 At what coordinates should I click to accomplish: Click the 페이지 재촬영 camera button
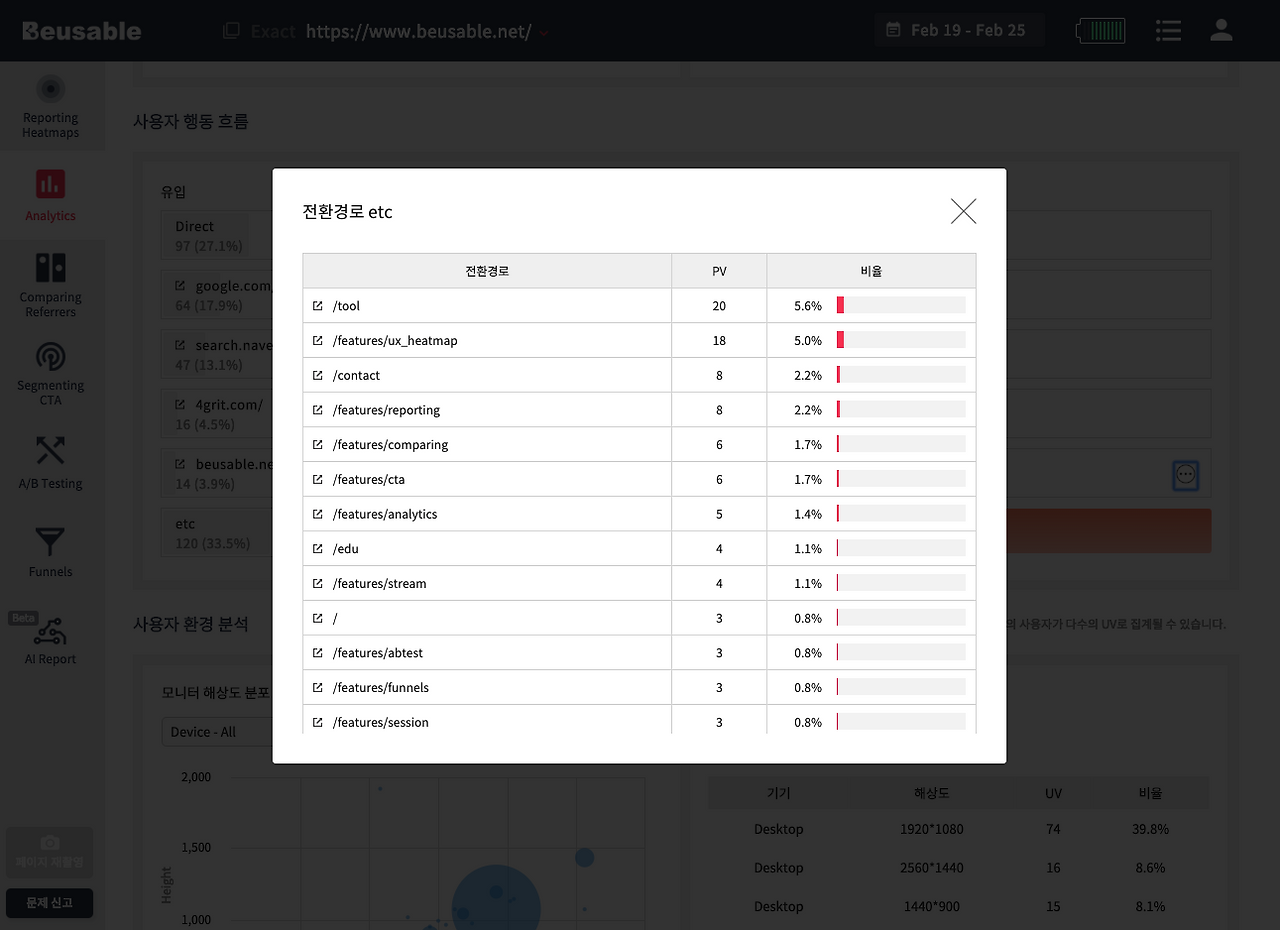point(50,852)
